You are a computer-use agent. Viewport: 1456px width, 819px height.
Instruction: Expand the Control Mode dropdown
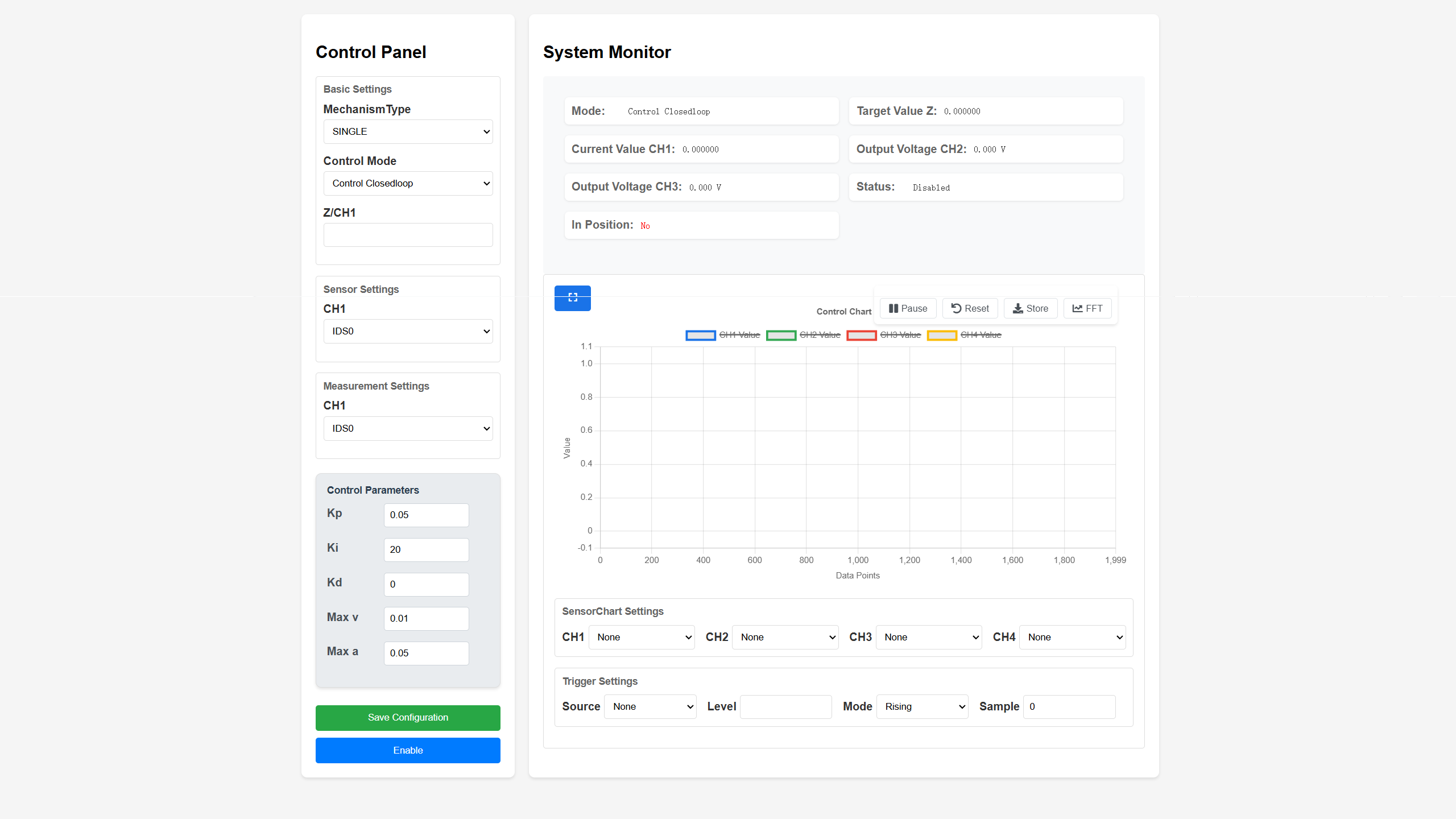tap(408, 183)
